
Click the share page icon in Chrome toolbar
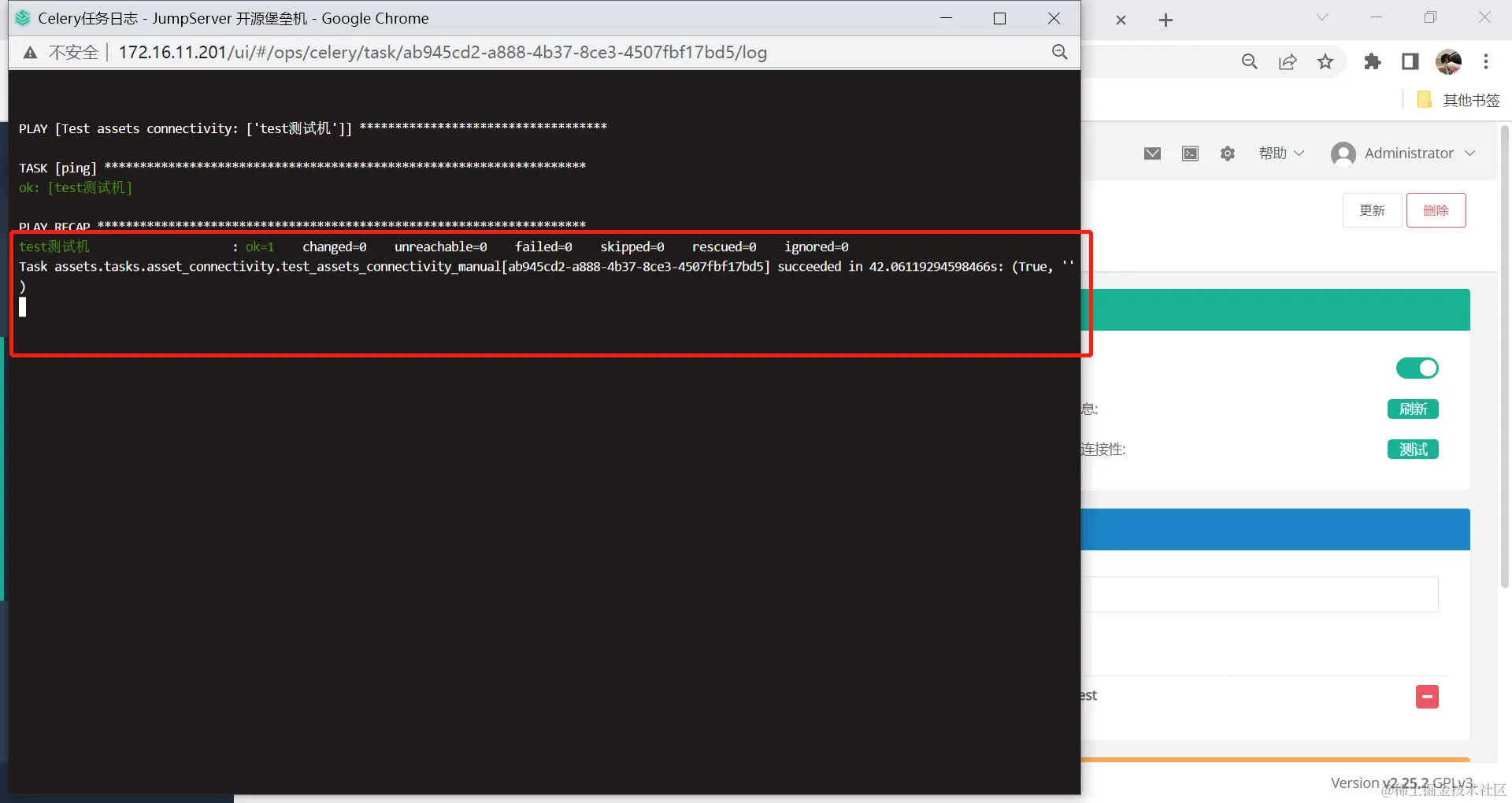click(x=1288, y=61)
